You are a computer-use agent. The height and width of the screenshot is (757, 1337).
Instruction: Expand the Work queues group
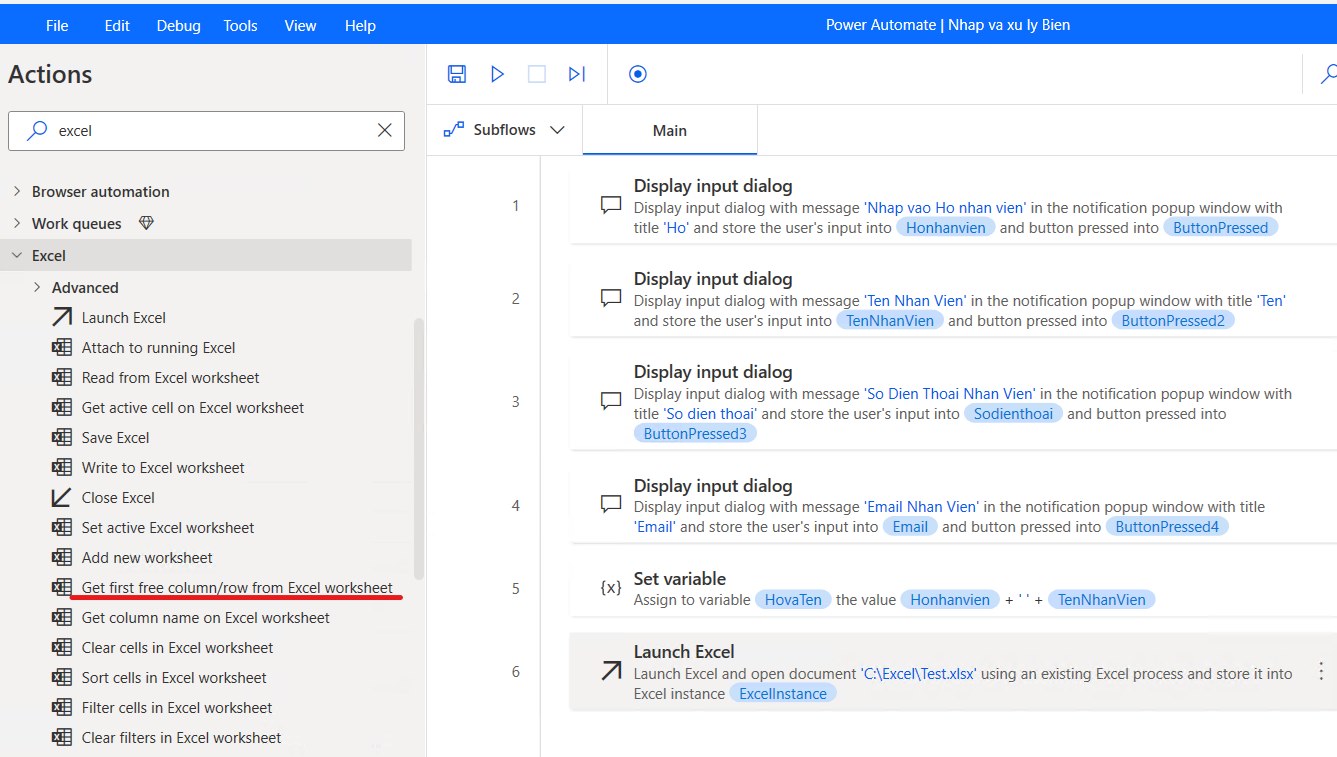17,223
